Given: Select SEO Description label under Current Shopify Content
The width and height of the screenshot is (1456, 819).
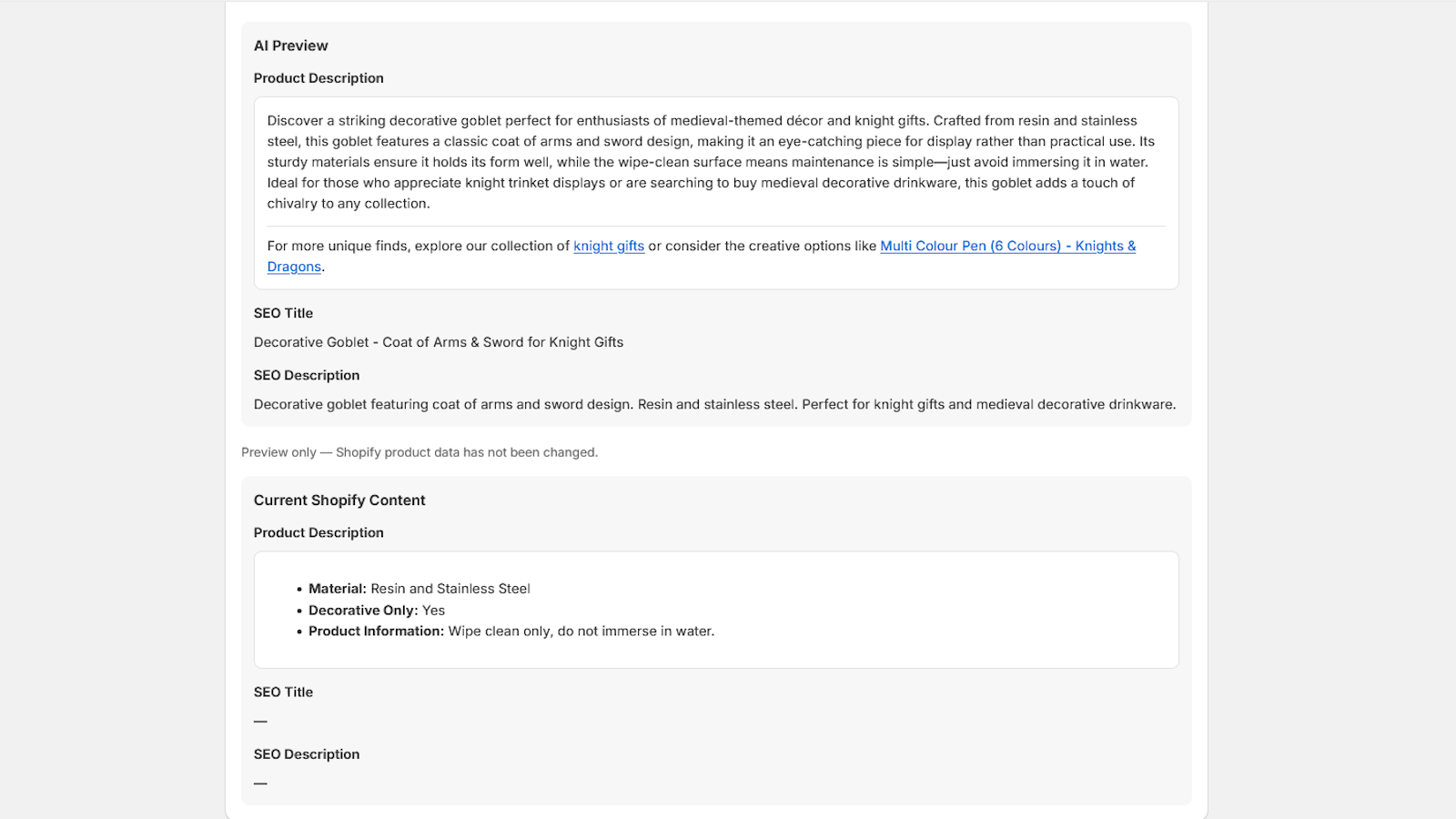Looking at the screenshot, I should point(307,754).
